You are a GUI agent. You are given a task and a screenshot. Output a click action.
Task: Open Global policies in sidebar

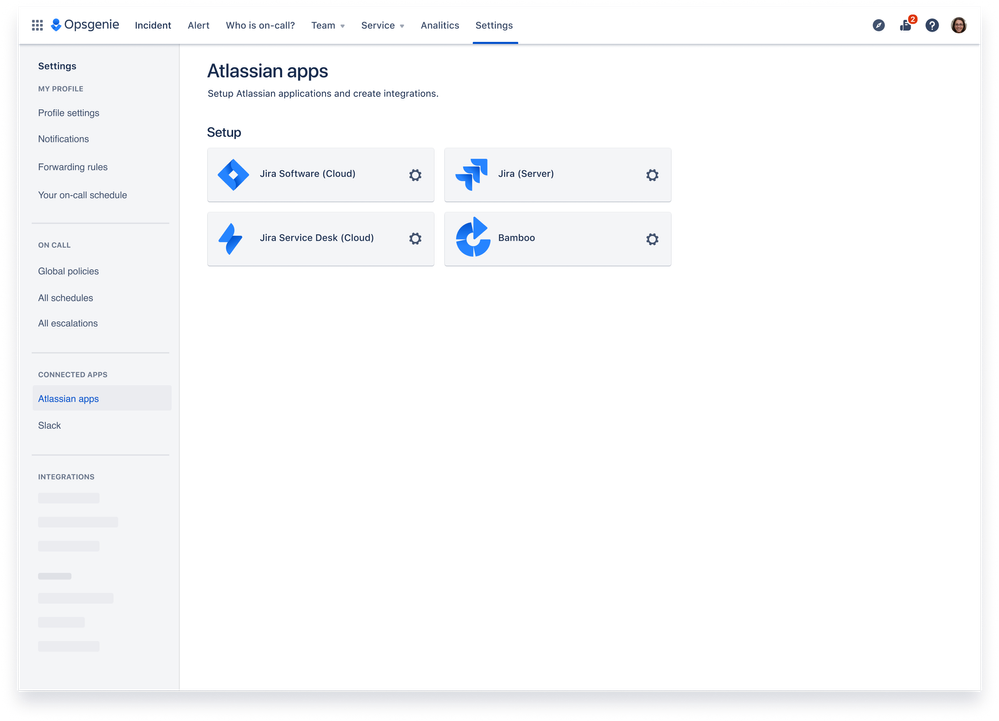point(68,271)
